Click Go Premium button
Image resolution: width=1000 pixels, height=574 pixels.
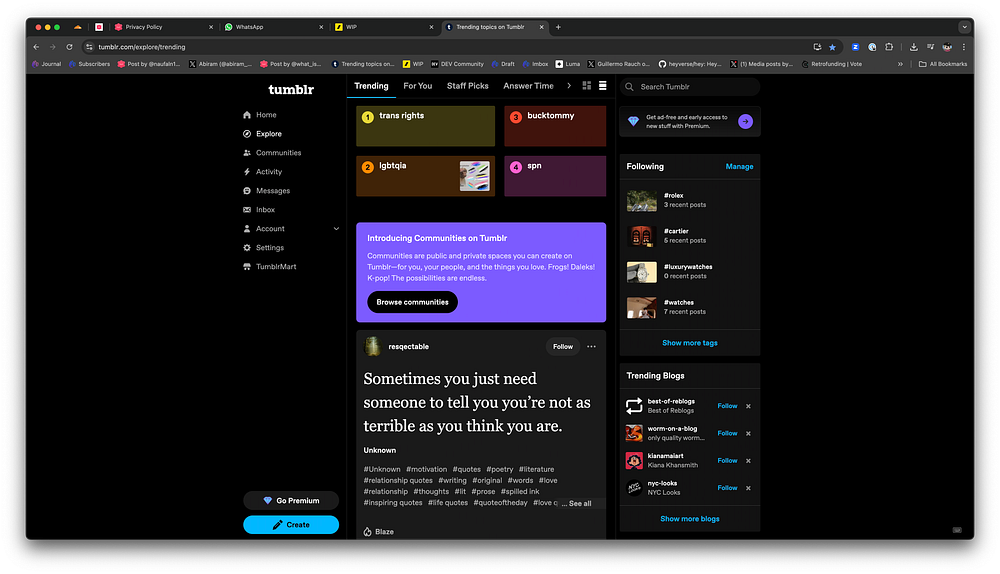coord(291,501)
